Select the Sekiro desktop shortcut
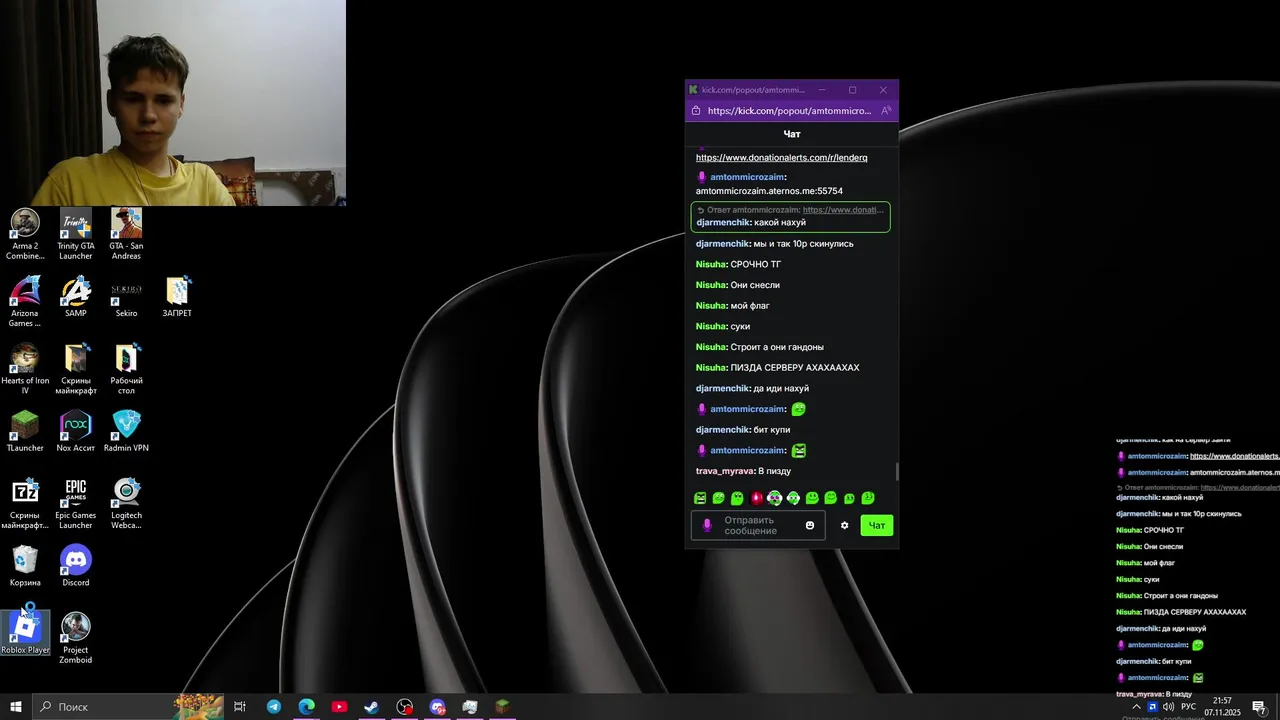 tap(126, 296)
